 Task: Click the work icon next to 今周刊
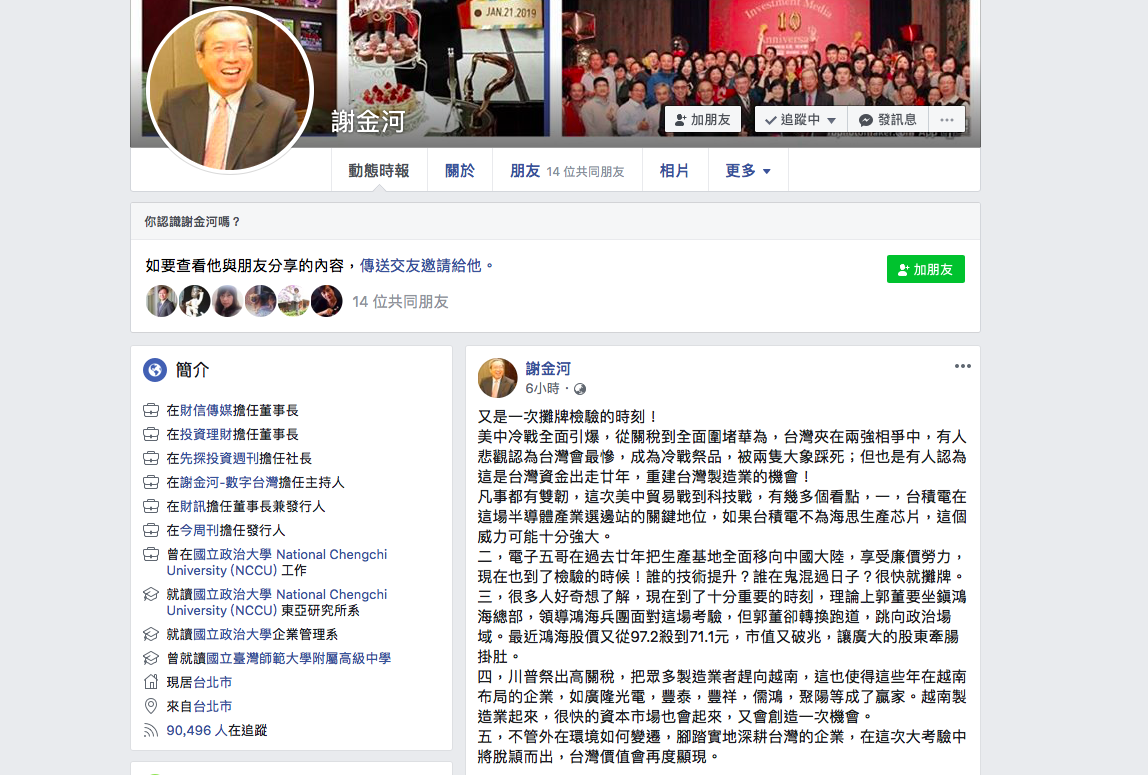149,530
